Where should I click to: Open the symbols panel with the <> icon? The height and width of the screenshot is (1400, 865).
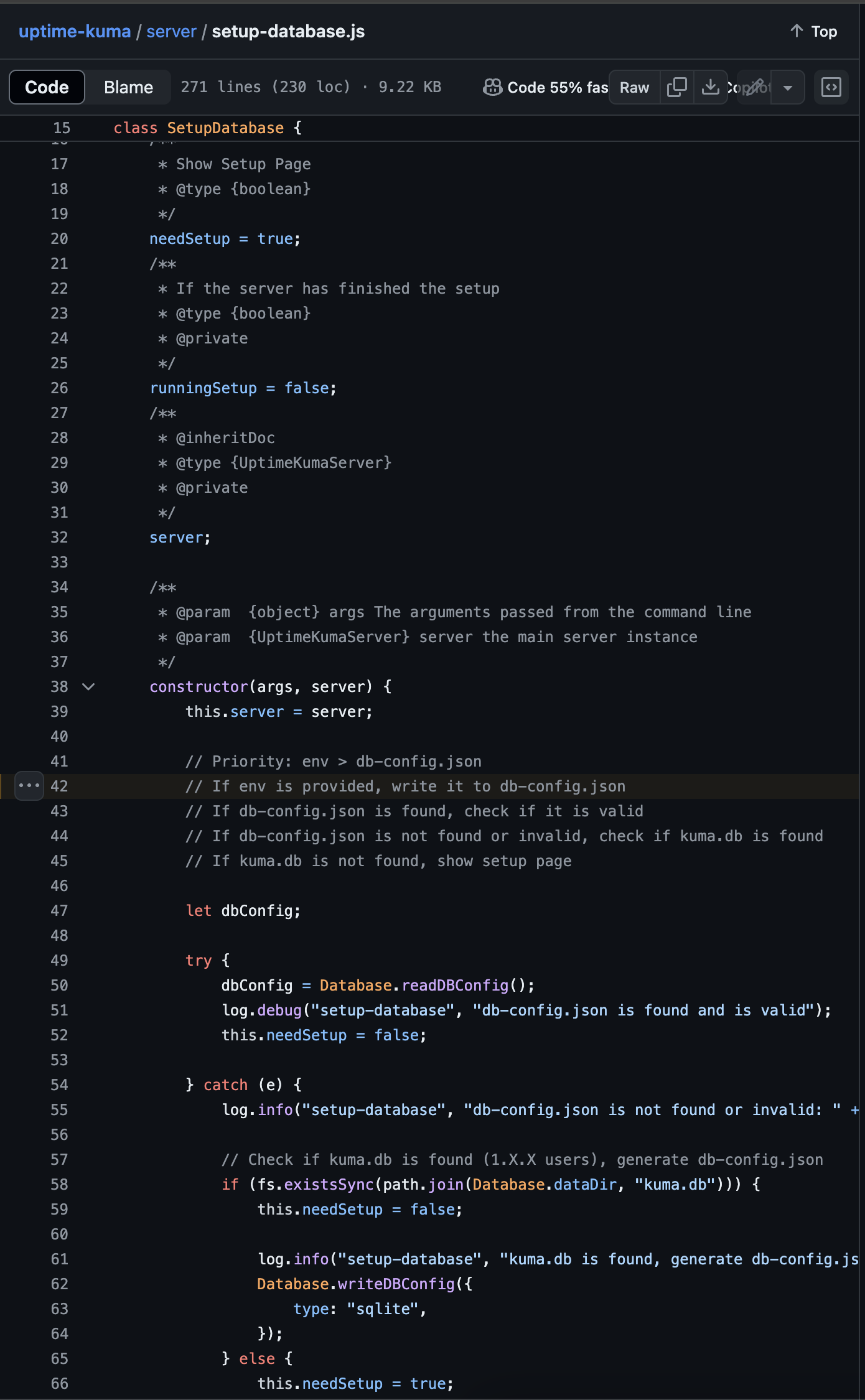(831, 87)
